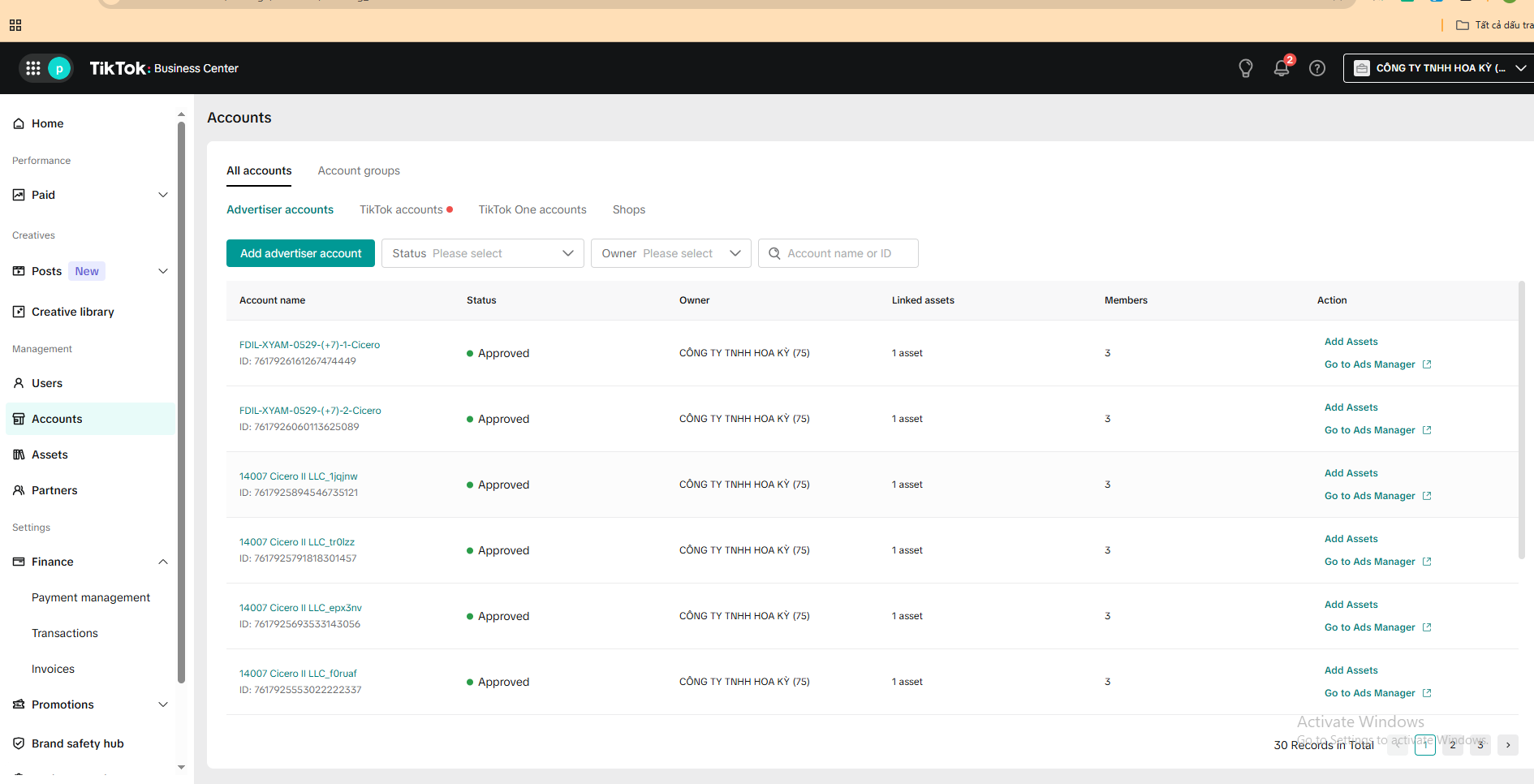Select the Advertiser accounts tab

click(x=280, y=209)
